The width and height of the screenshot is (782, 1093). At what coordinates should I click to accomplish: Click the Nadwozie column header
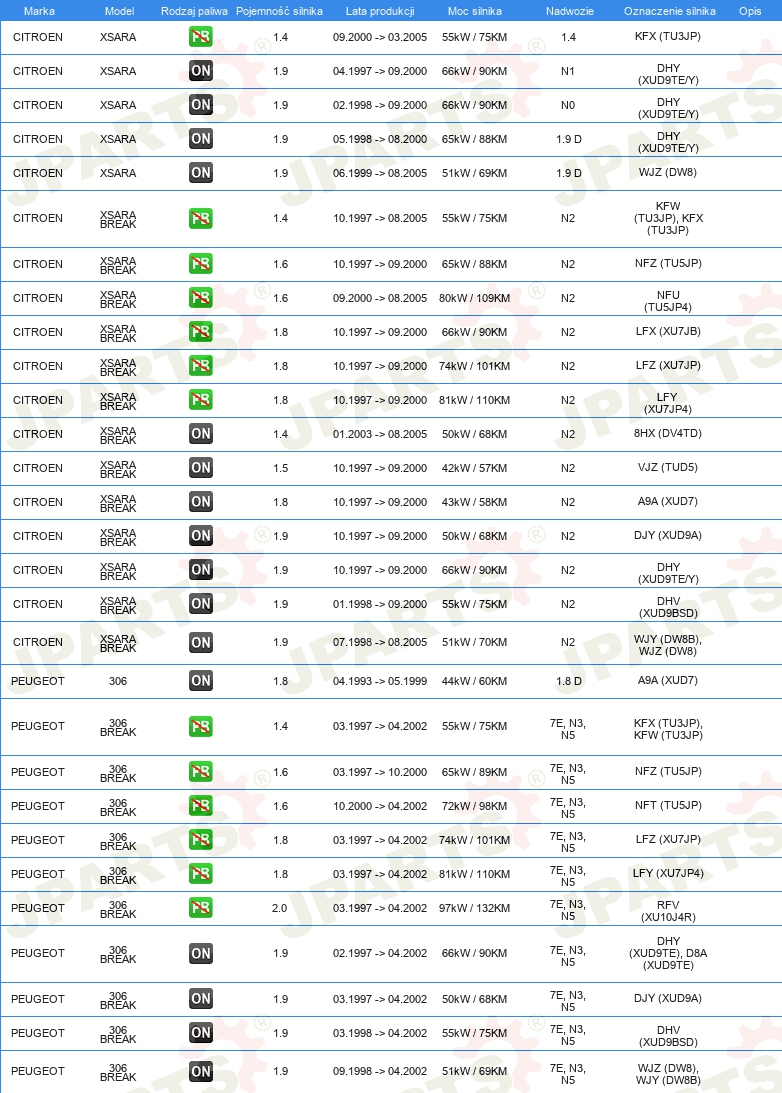point(569,11)
